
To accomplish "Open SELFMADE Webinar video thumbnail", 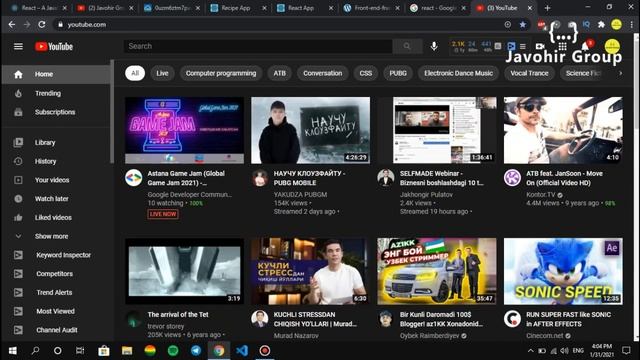I will click(x=437, y=130).
